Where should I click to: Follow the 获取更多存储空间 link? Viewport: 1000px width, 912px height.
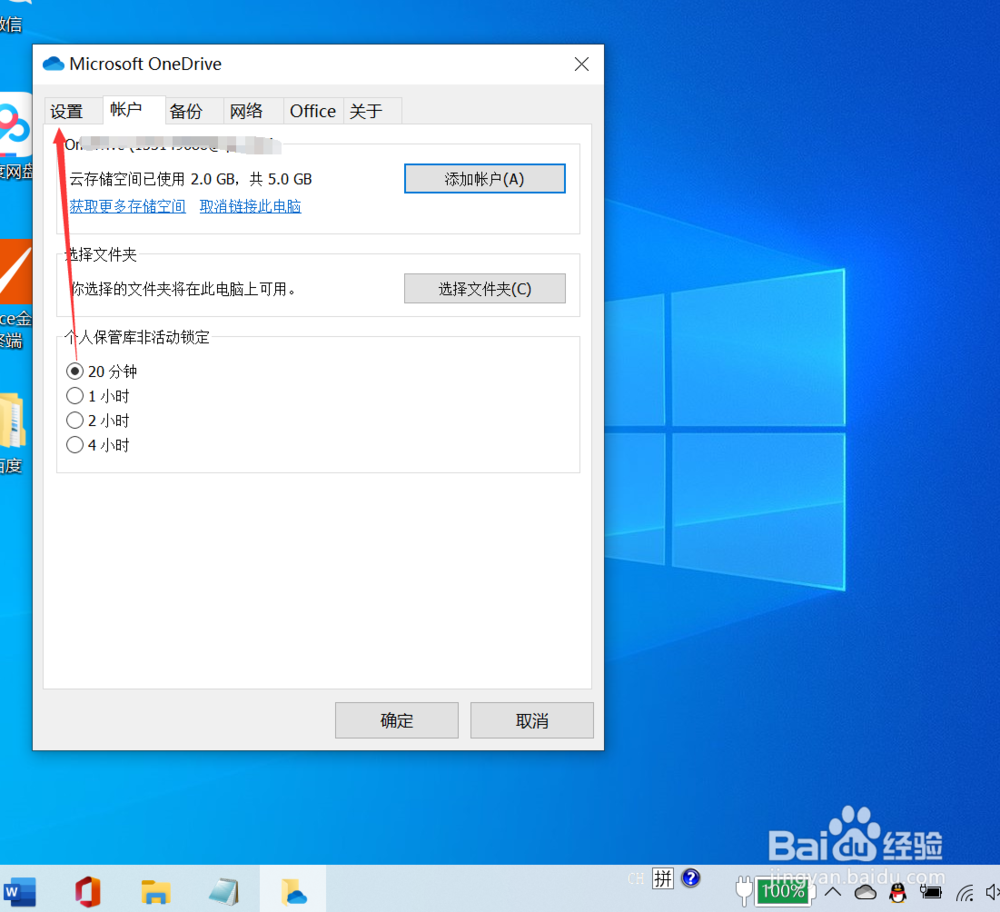tap(128, 206)
